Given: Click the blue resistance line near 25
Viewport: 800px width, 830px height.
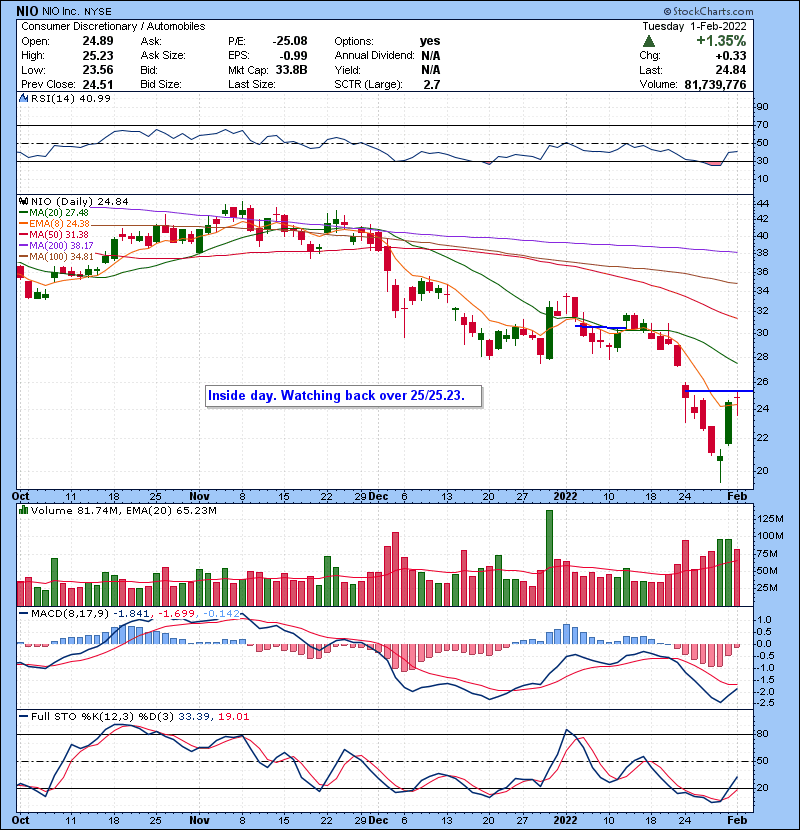Looking at the screenshot, I should (x=718, y=391).
